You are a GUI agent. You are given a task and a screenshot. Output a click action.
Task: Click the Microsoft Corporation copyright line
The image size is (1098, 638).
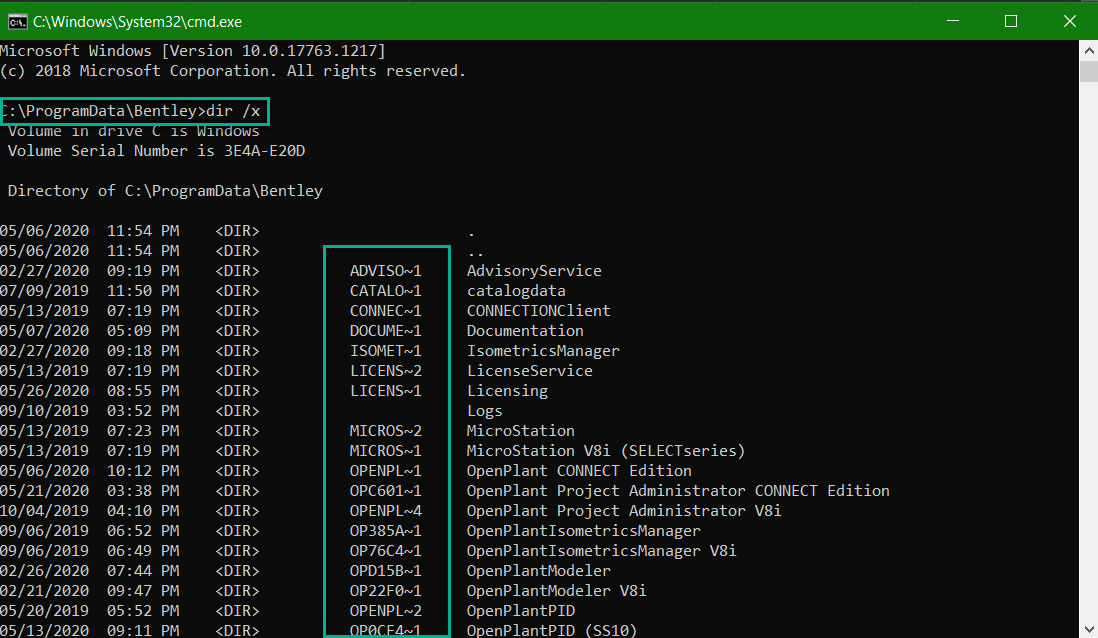[x=233, y=71]
